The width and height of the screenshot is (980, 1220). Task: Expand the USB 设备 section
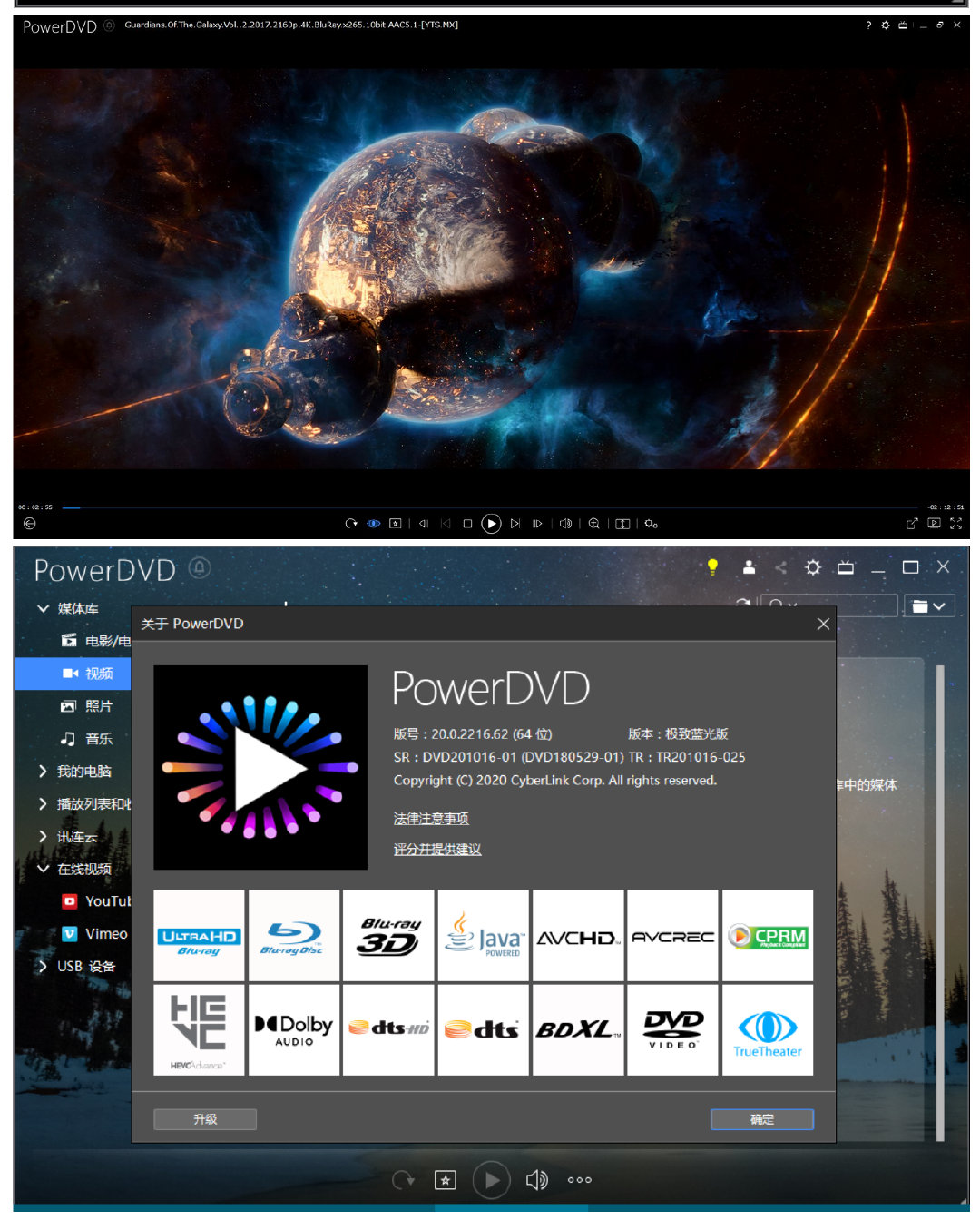pyautogui.click(x=43, y=966)
